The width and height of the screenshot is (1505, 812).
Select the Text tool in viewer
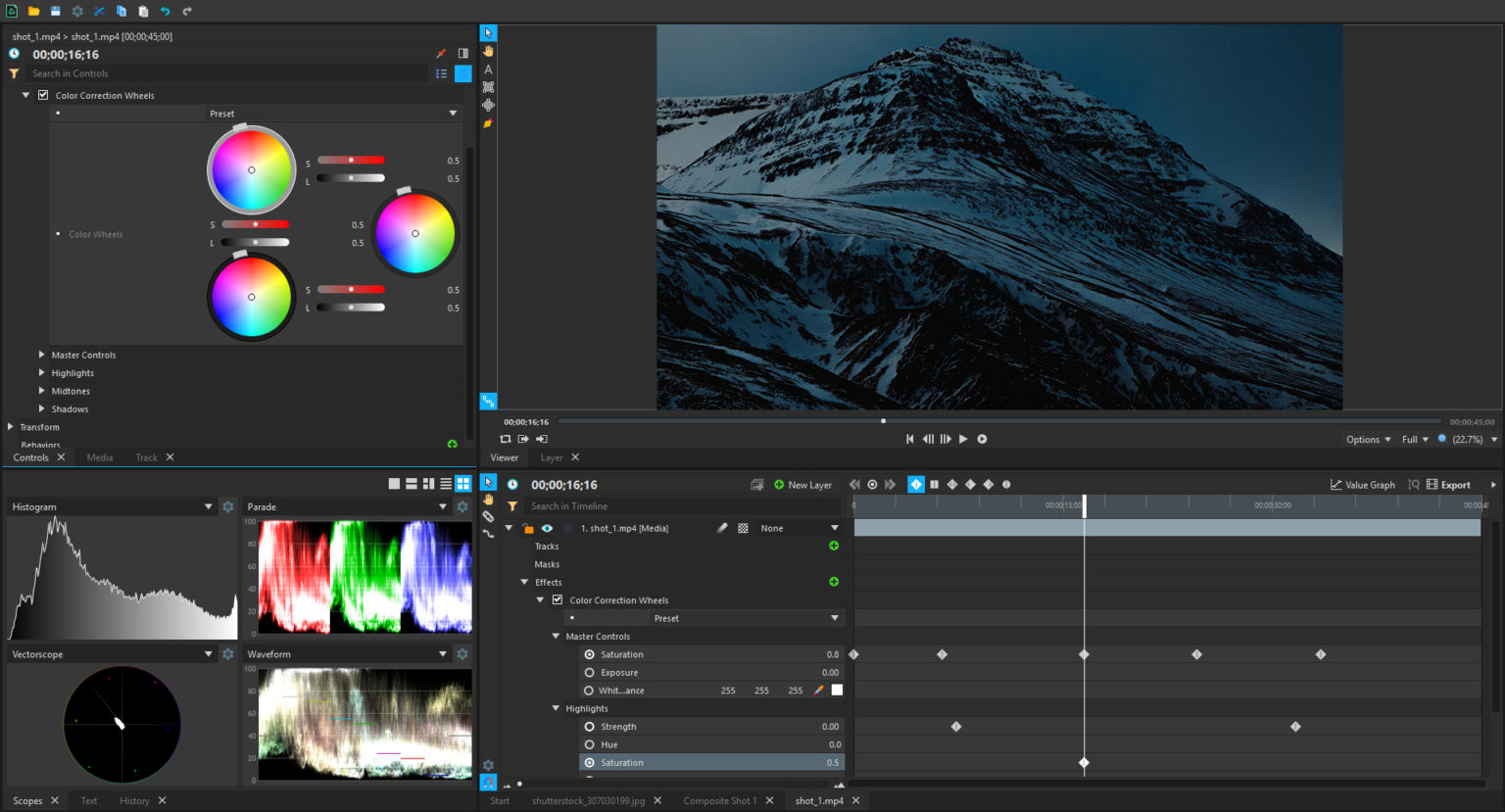tap(488, 70)
